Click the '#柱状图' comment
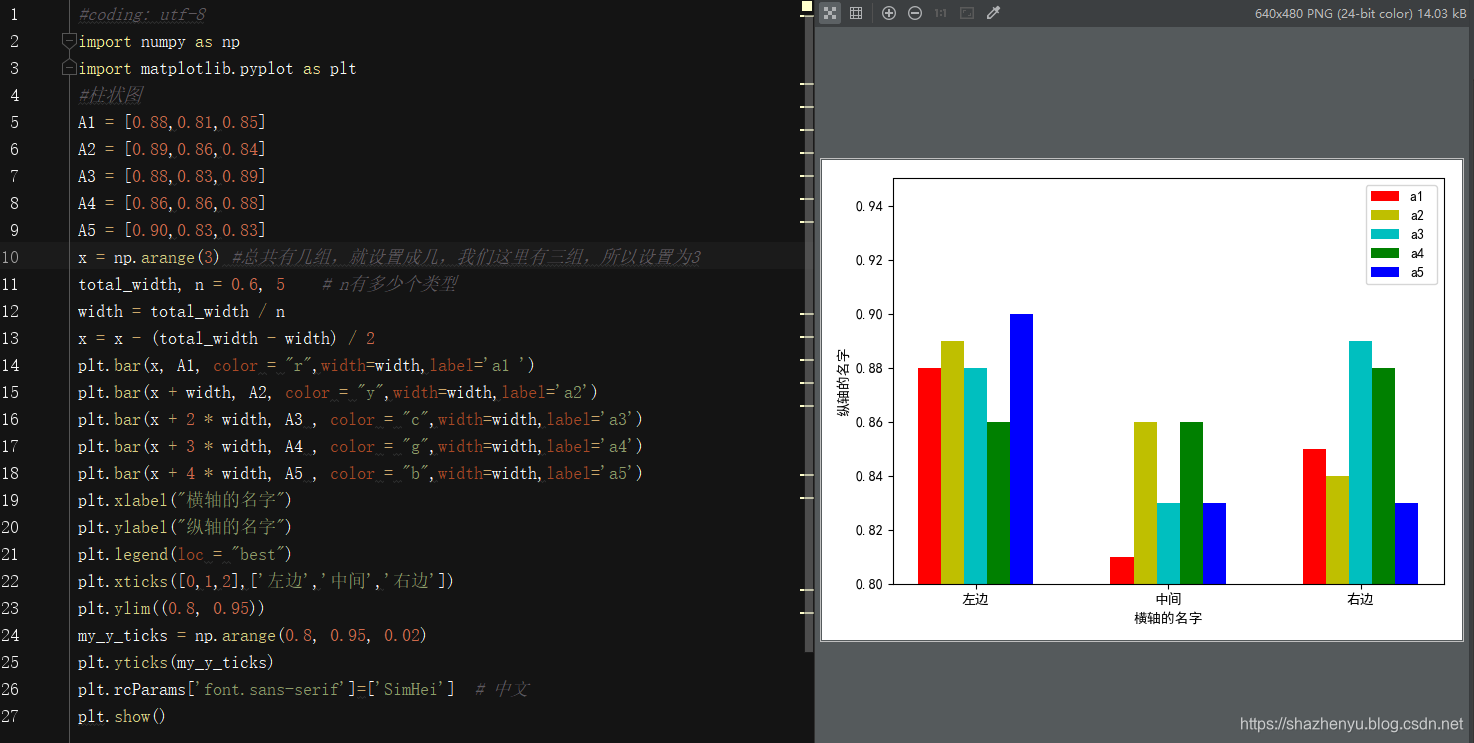 110,95
